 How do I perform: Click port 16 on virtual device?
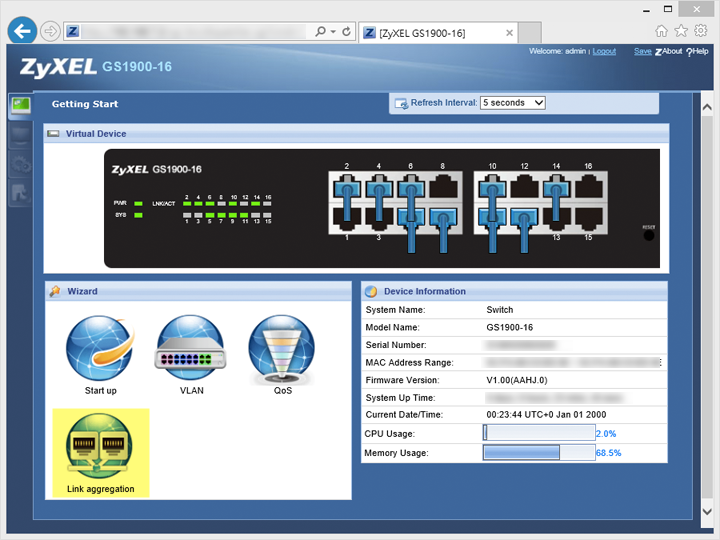click(588, 188)
